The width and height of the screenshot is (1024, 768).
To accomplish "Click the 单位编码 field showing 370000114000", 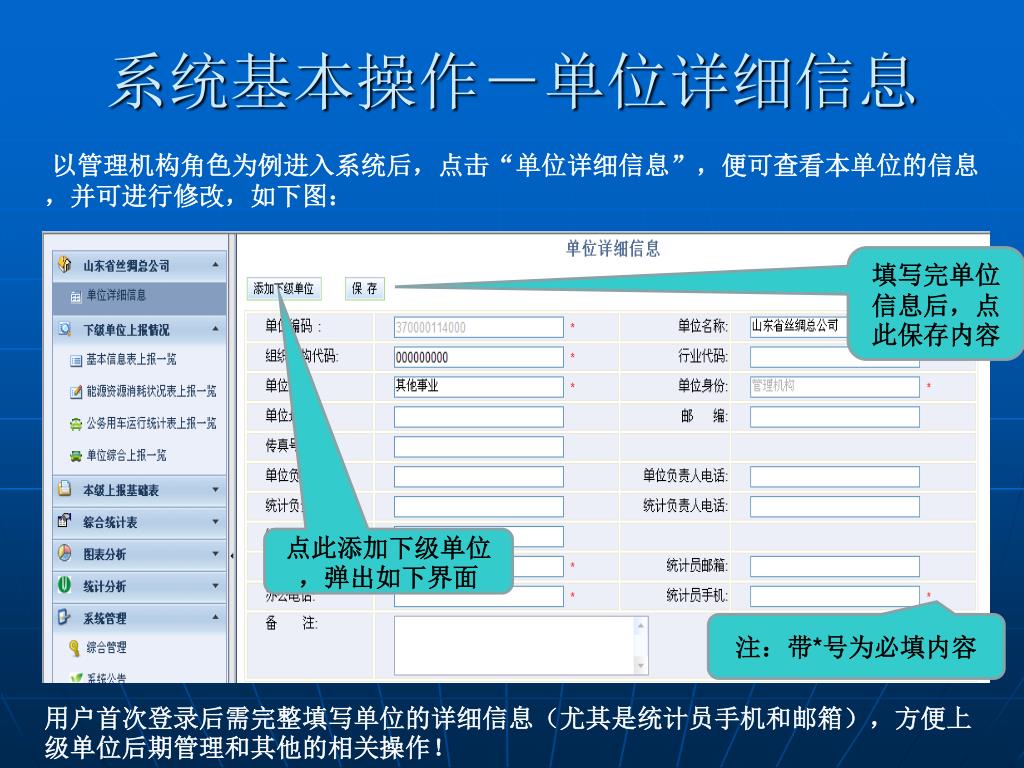I will [x=479, y=327].
